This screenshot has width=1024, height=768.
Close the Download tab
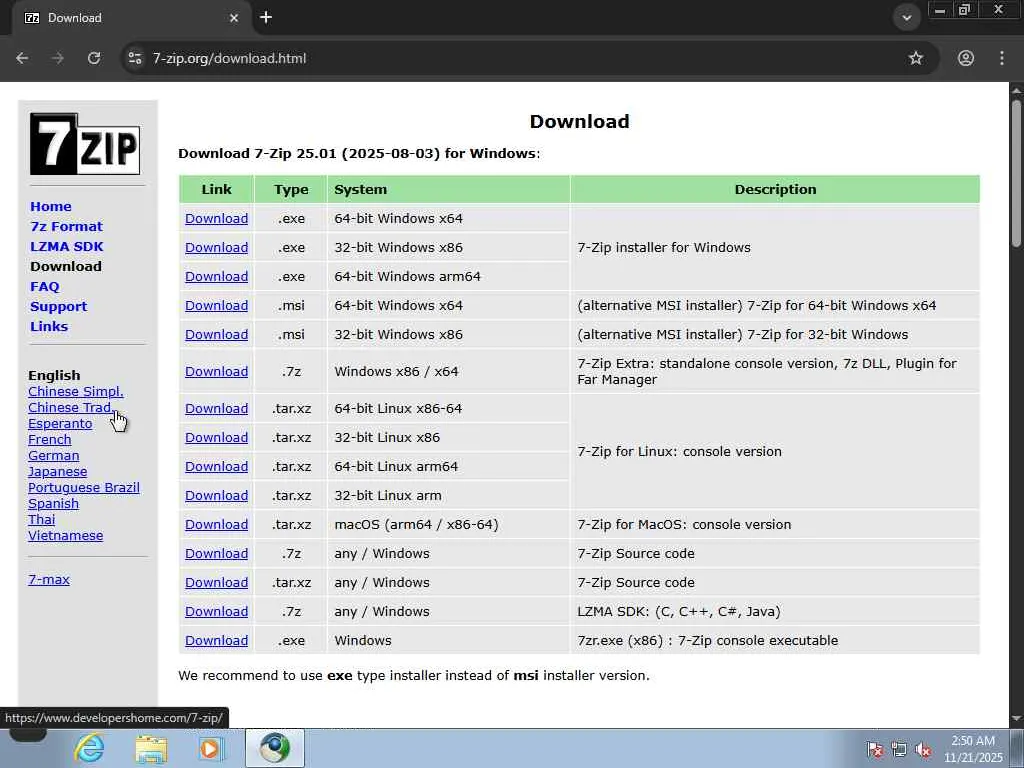(x=234, y=18)
